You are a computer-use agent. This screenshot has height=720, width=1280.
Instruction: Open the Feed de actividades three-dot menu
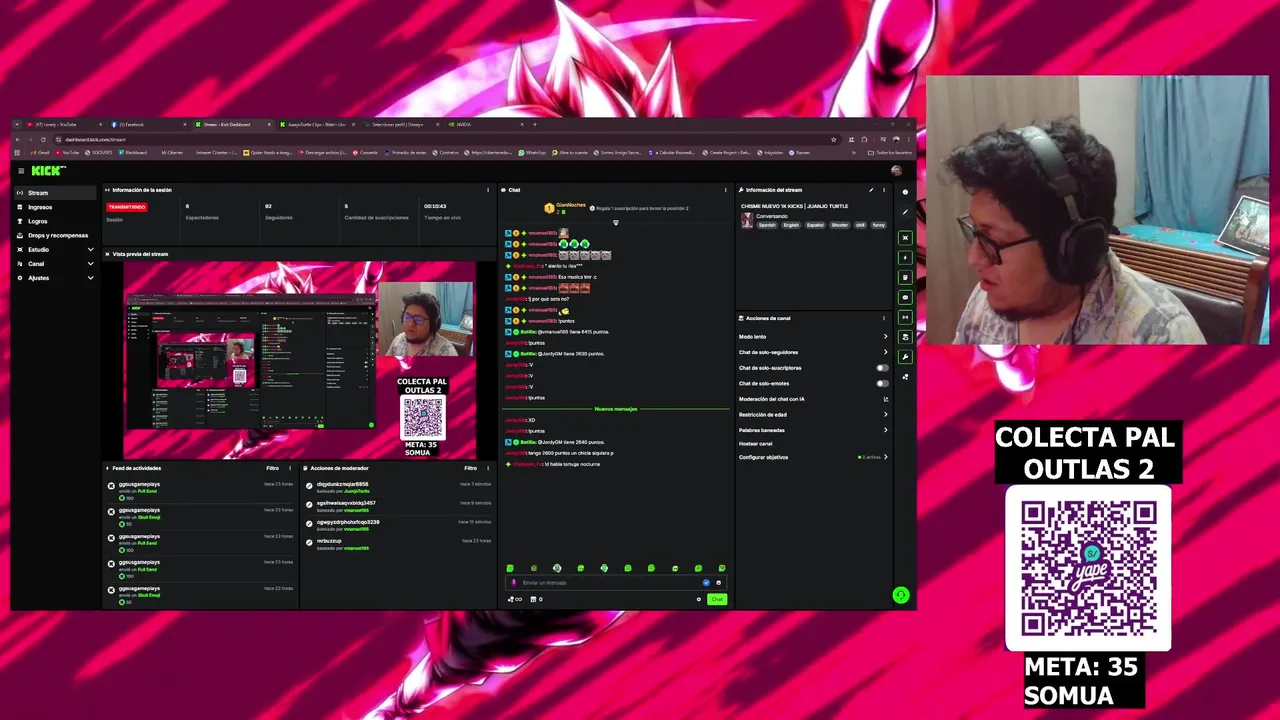(290, 468)
